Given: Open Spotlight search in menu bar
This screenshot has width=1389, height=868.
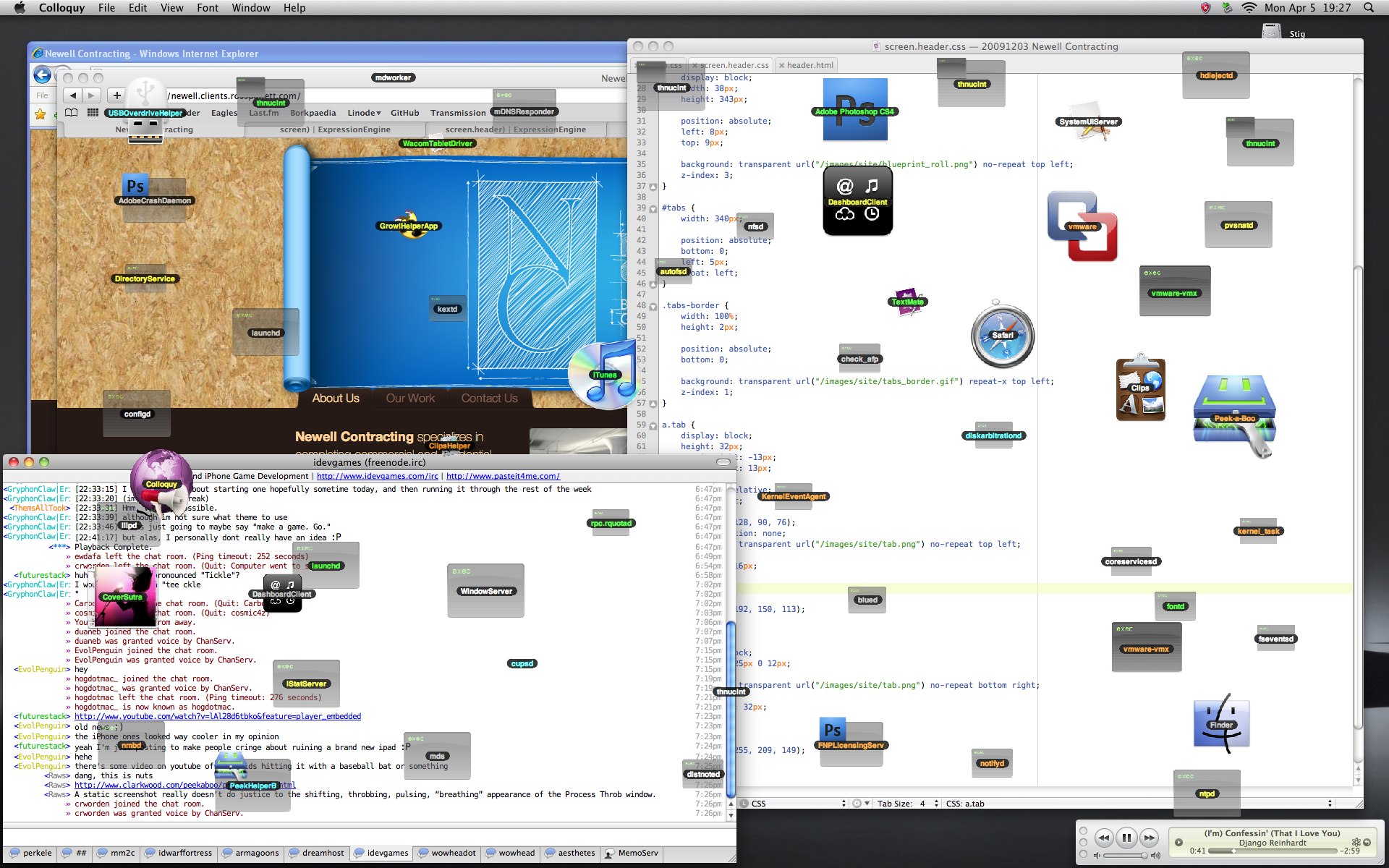Looking at the screenshot, I should click(x=1369, y=8).
